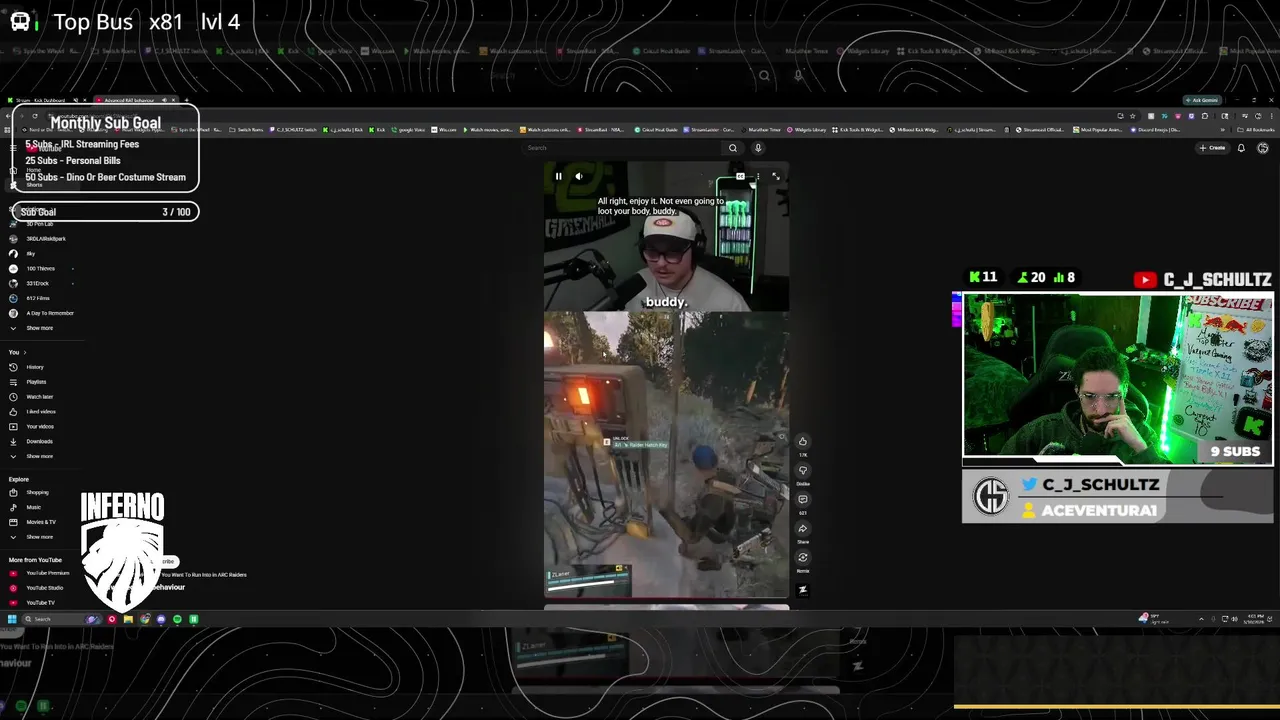
Task: Click the Remix icon beside the Short
Action: click(802, 558)
